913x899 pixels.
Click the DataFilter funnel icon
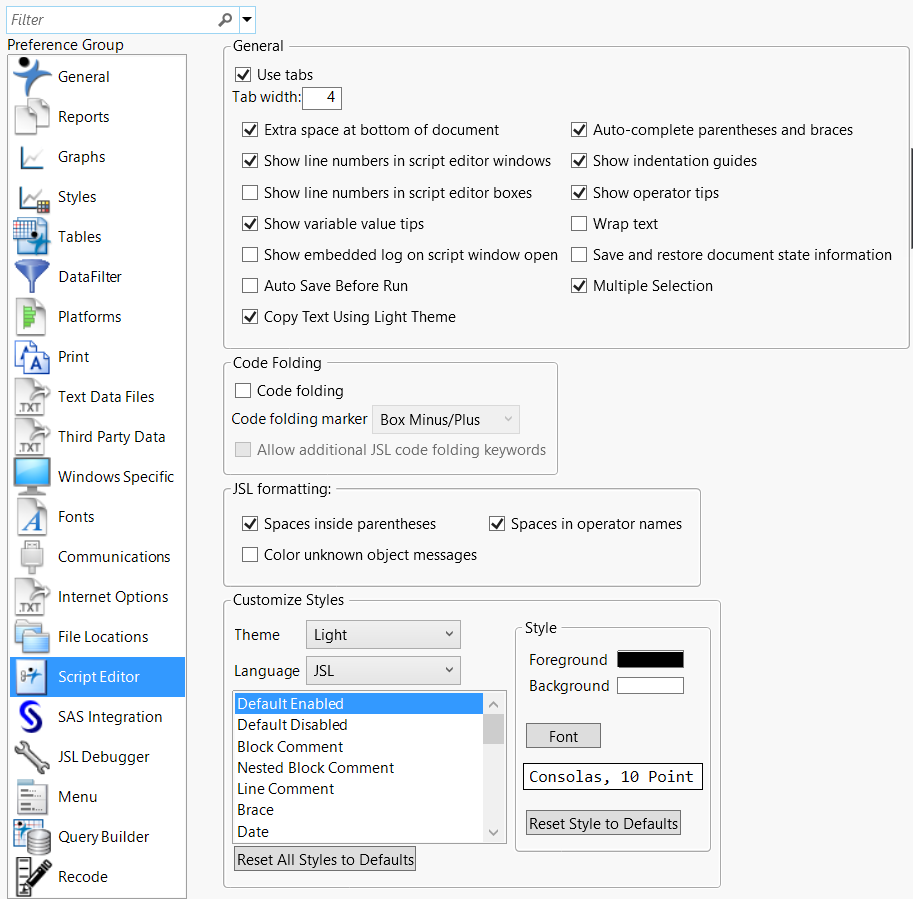[32, 277]
